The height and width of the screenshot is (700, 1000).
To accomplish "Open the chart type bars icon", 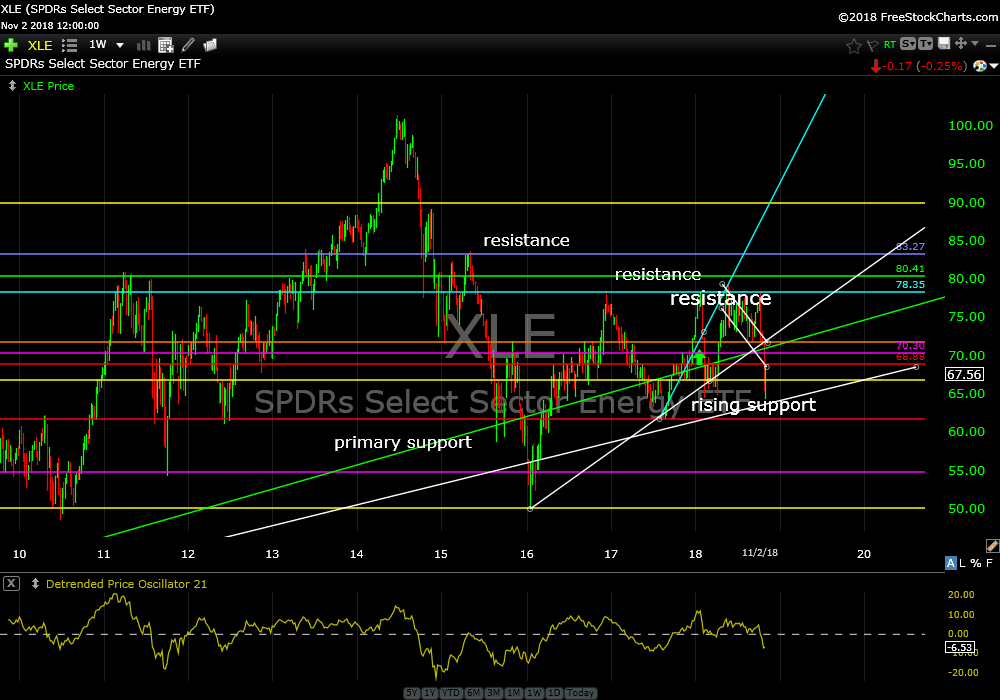I will pyautogui.click(x=143, y=45).
